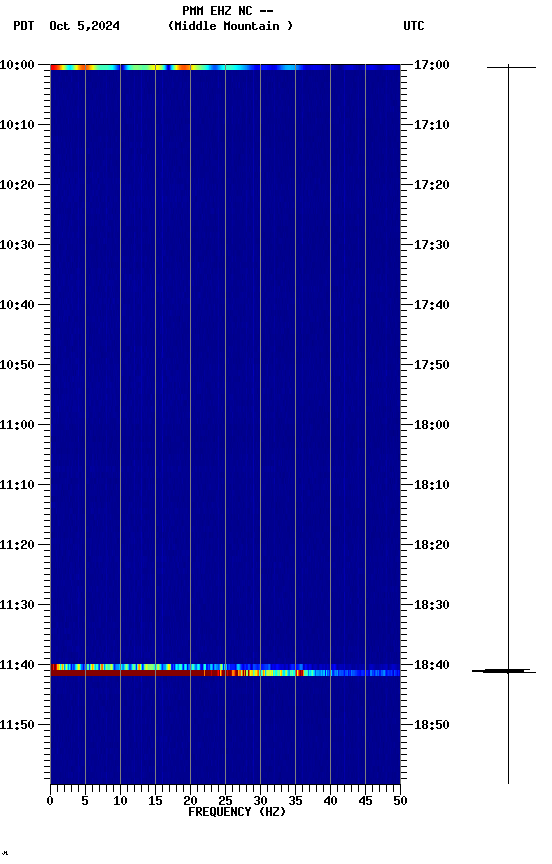Click the '15' frequency axis label
The width and height of the screenshot is (552, 864).
pos(155,801)
